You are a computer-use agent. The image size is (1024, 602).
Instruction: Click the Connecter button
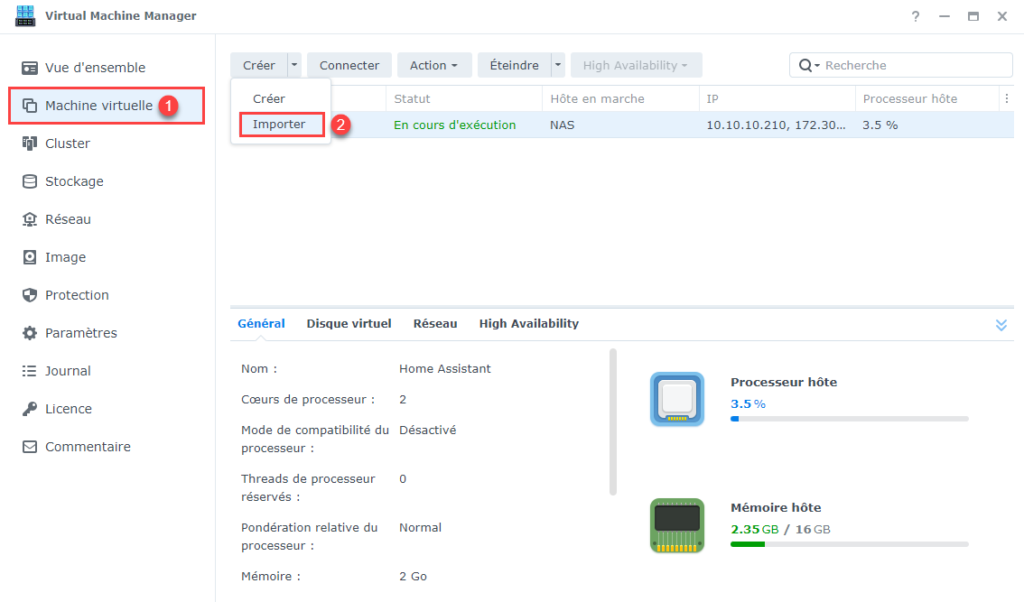(349, 65)
